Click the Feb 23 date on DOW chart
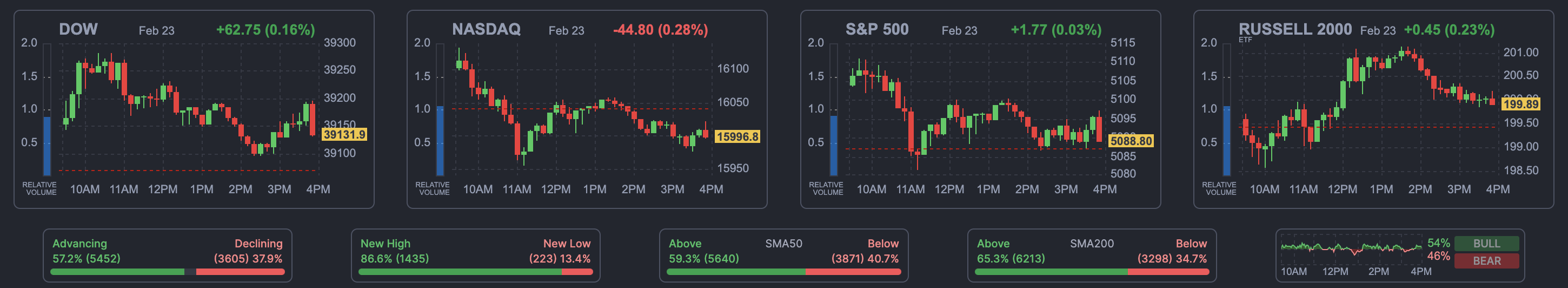The image size is (1568, 288). [156, 30]
